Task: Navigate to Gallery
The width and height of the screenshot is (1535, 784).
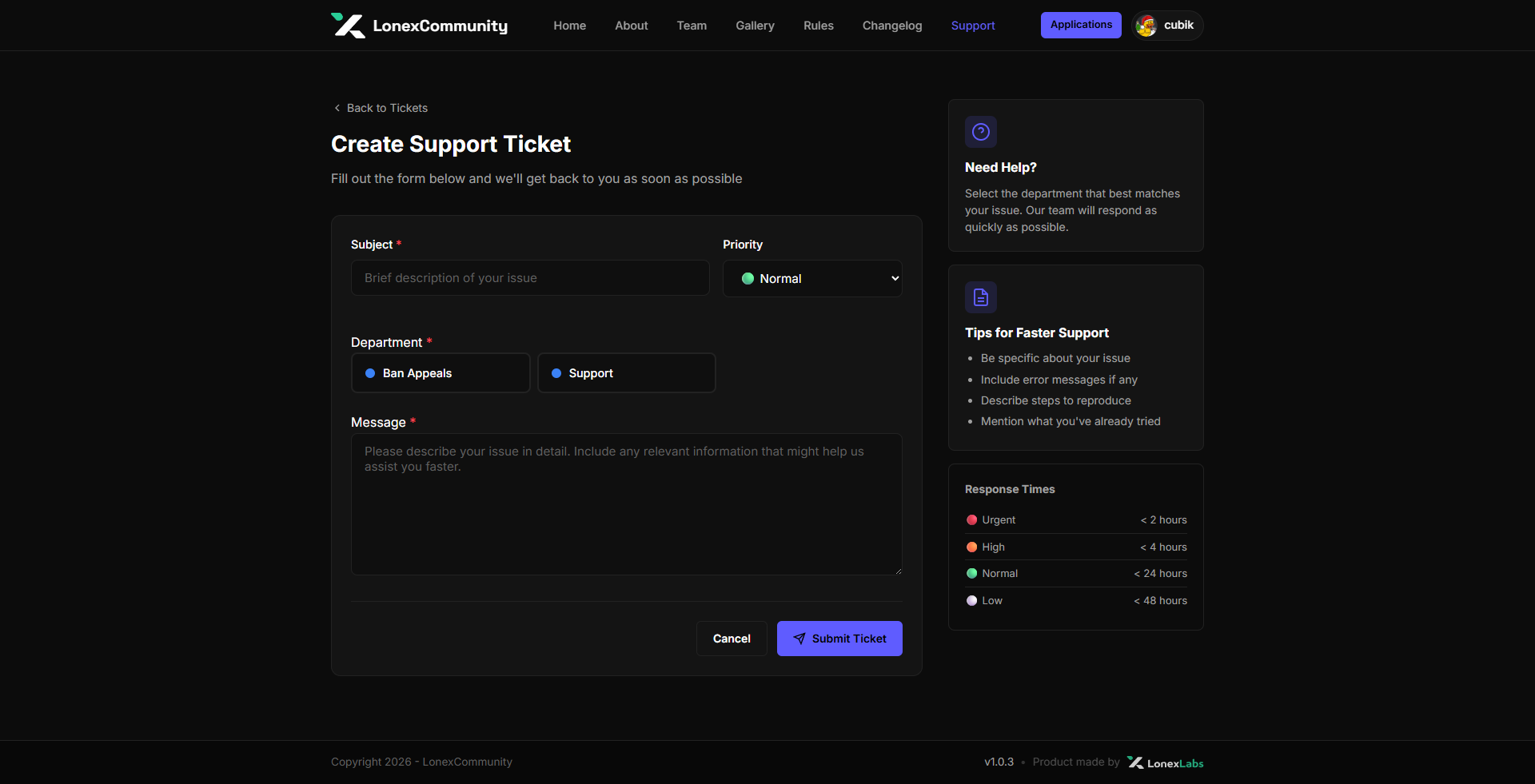Action: pyautogui.click(x=756, y=26)
